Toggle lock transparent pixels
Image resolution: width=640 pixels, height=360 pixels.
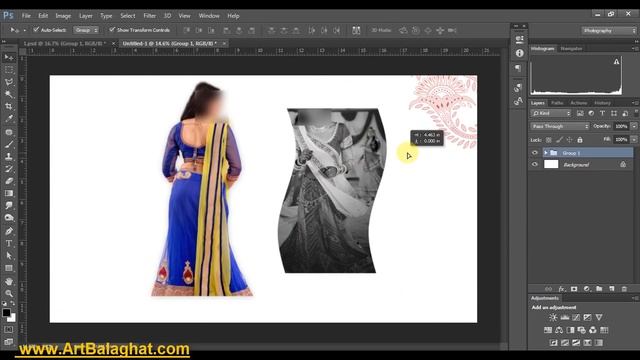[549, 140]
